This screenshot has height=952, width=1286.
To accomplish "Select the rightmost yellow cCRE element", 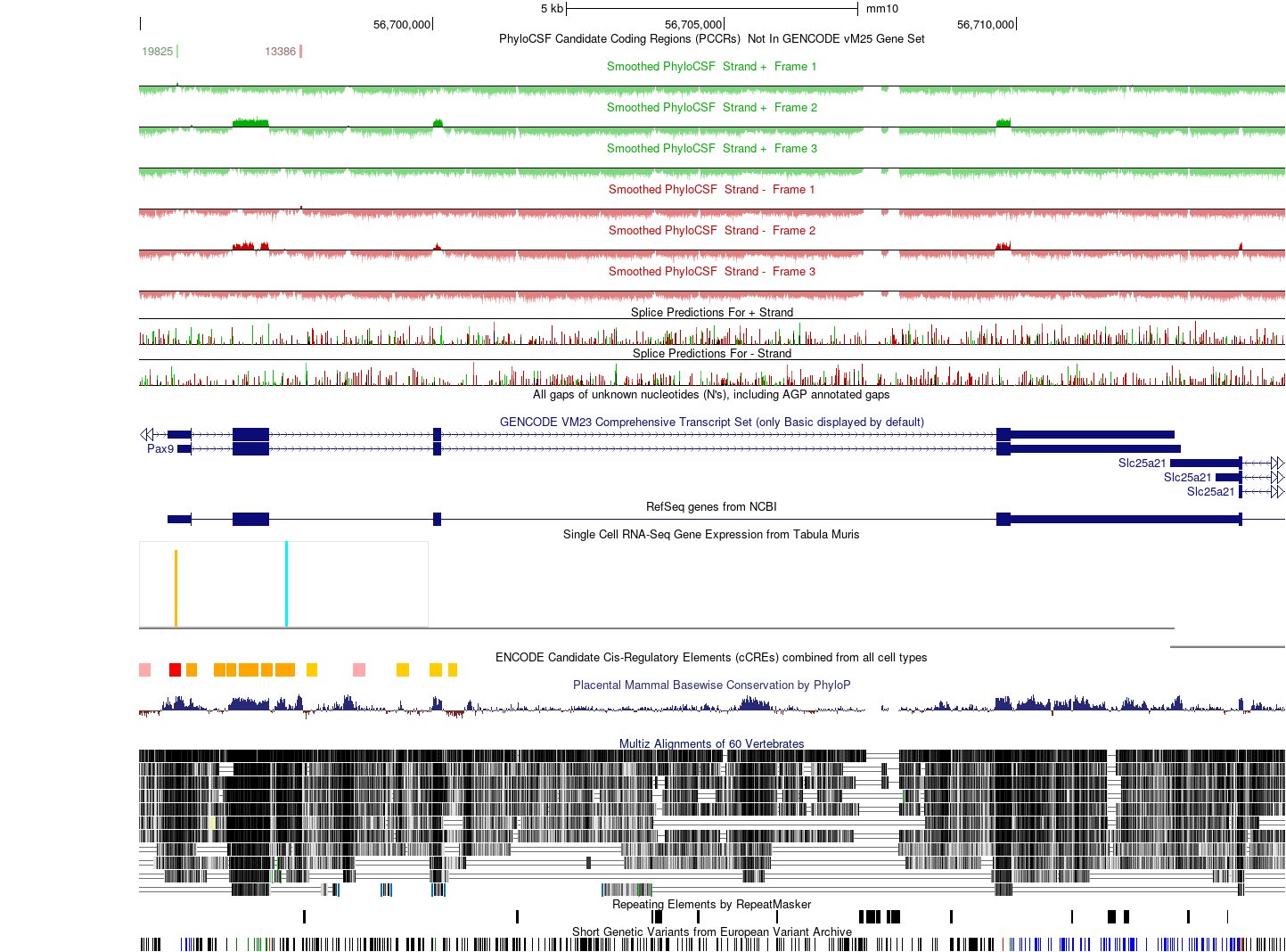I will (x=453, y=669).
